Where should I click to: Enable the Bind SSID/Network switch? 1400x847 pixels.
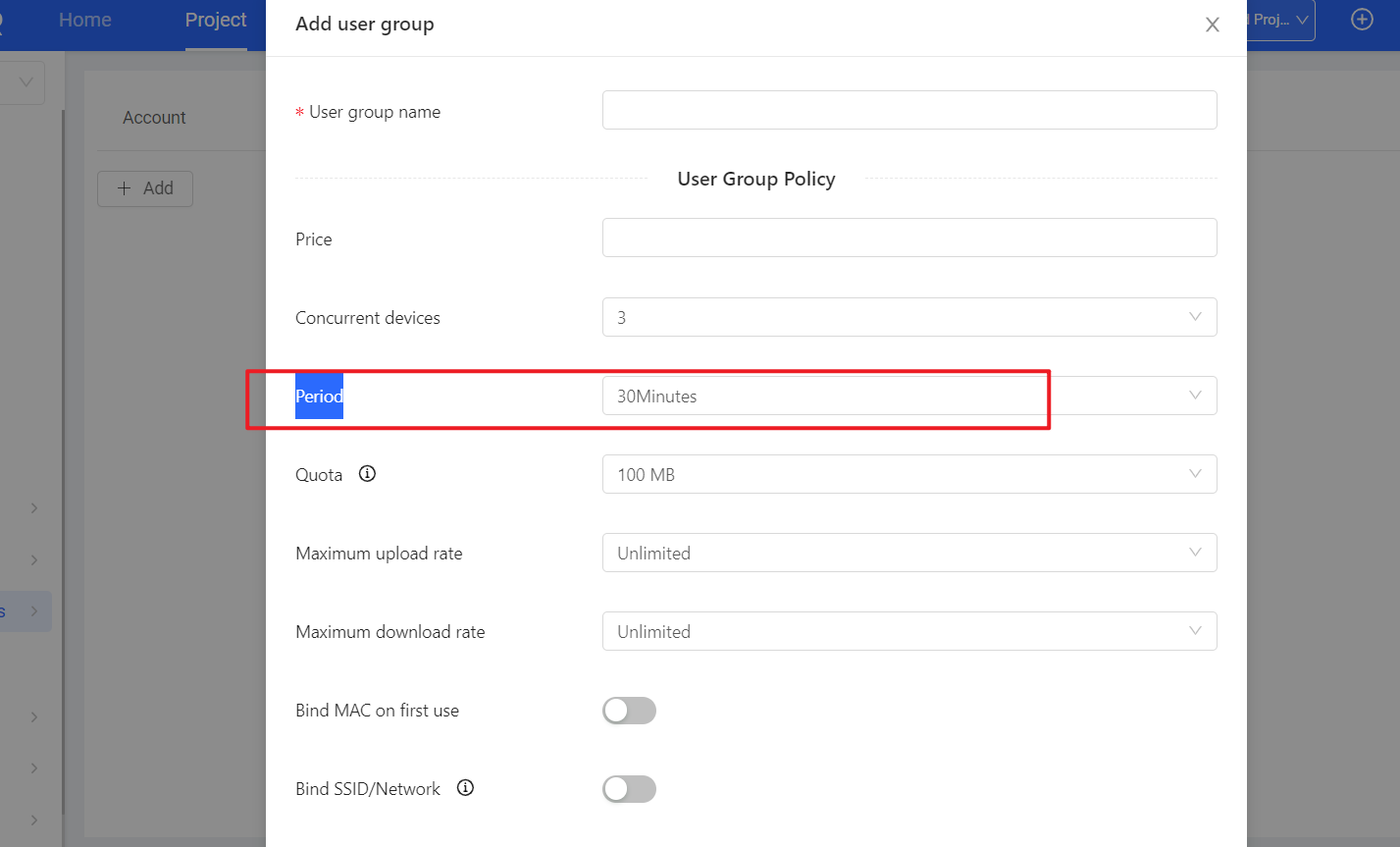pos(629,789)
